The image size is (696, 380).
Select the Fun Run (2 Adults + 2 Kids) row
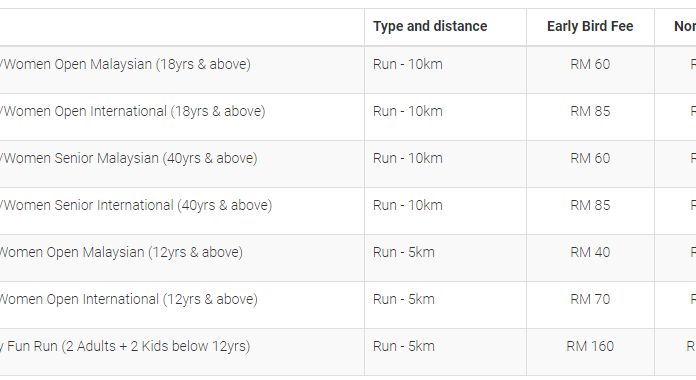point(348,352)
